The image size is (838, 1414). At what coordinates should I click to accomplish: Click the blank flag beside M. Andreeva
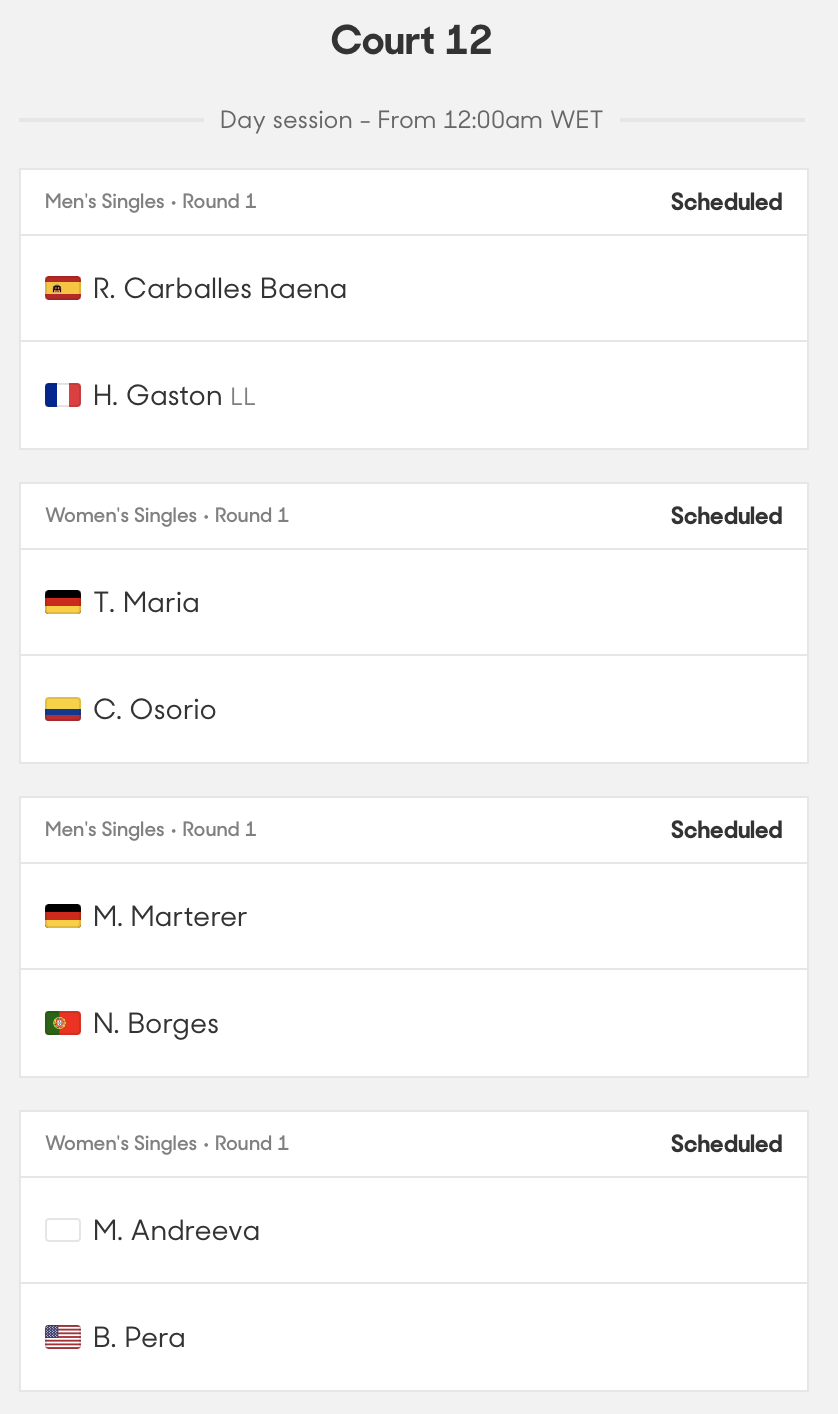click(x=63, y=1231)
